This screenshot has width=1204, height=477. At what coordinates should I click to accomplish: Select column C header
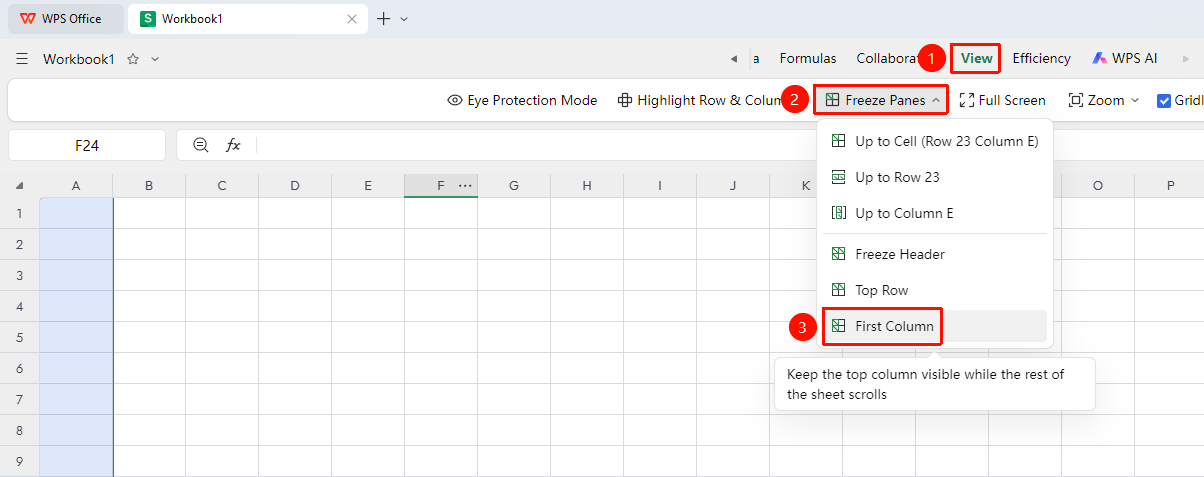tap(222, 185)
